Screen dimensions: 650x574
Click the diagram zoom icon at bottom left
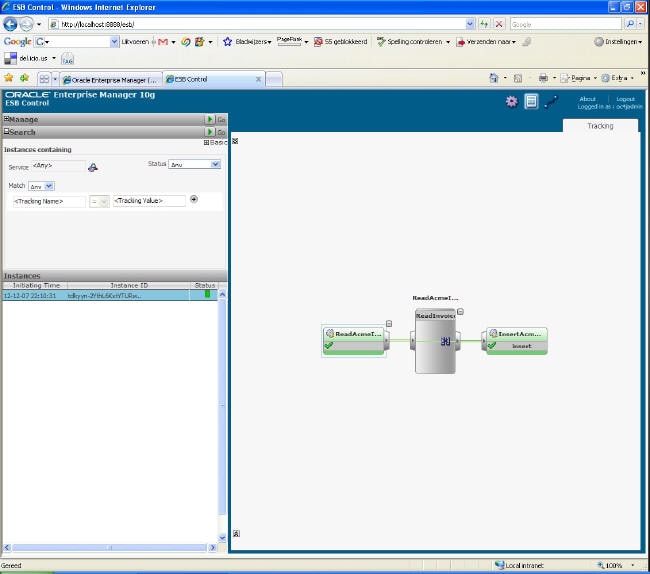click(x=236, y=533)
